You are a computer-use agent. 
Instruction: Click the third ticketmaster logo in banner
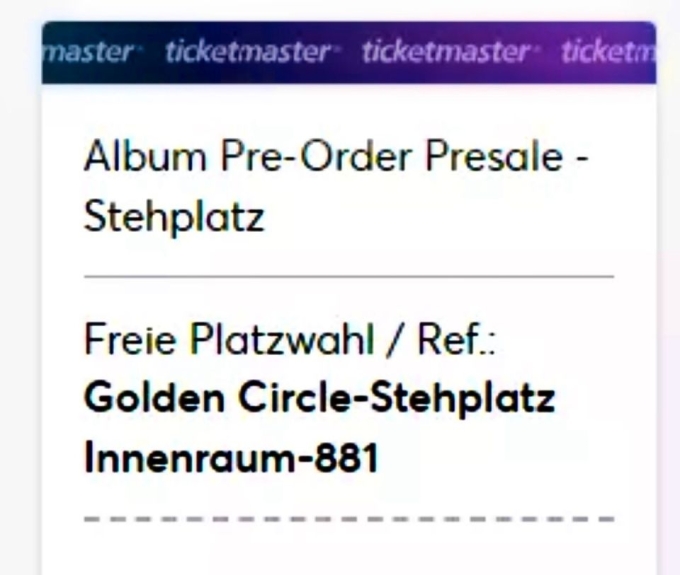pos(445,52)
